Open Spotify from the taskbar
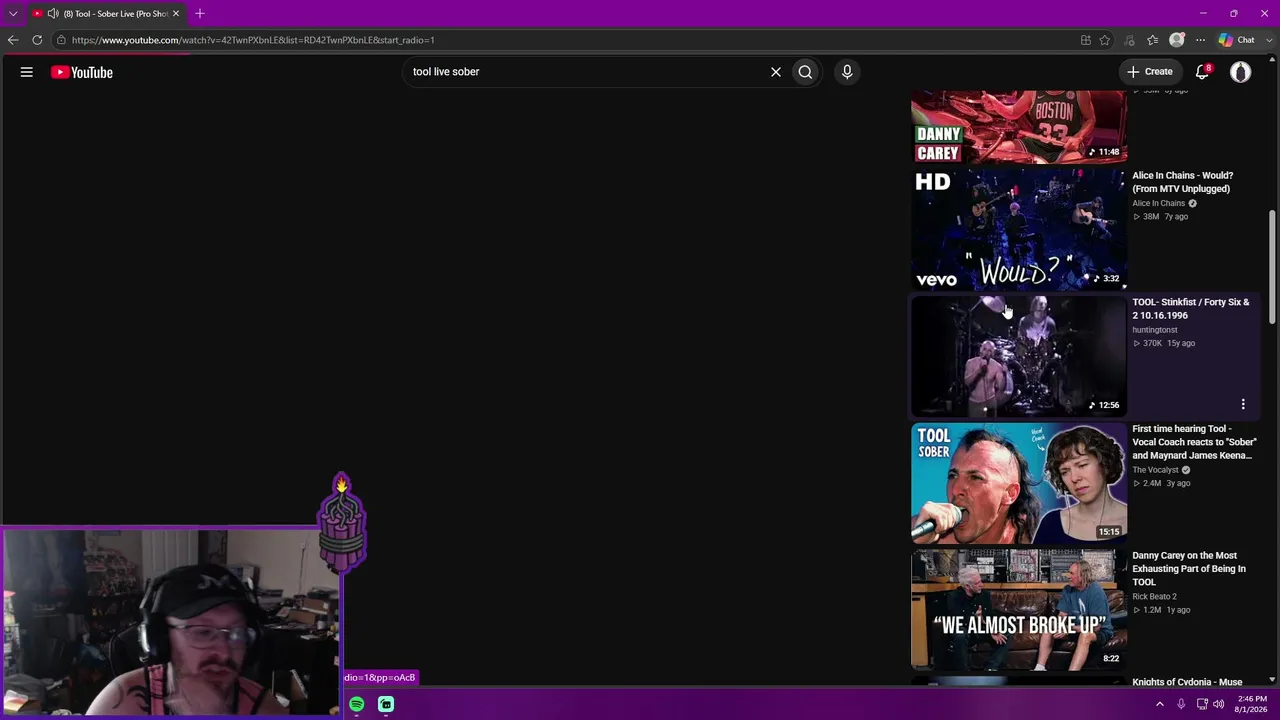The width and height of the screenshot is (1280, 720). point(357,705)
